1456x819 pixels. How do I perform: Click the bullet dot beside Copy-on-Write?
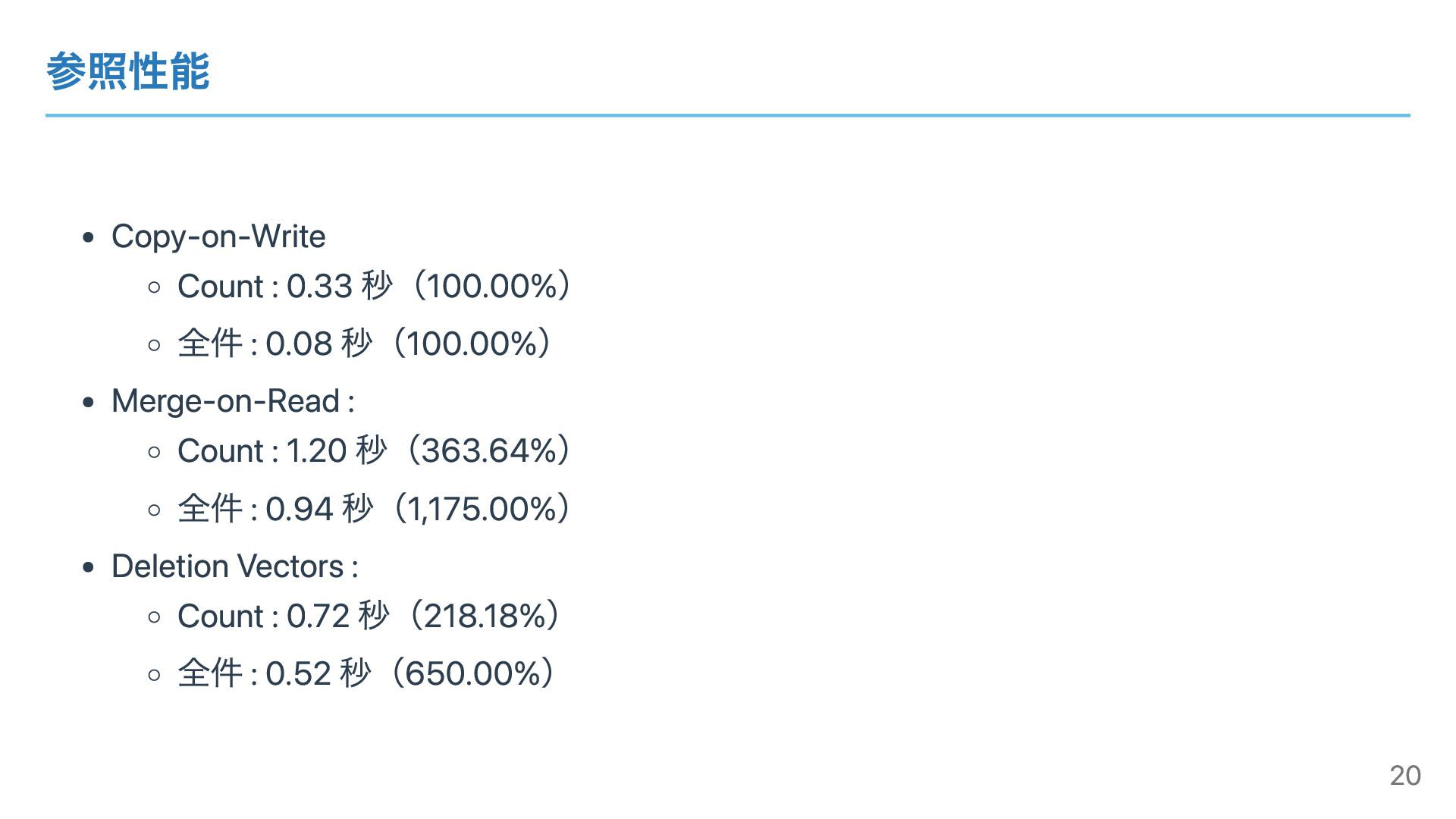tap(89, 237)
